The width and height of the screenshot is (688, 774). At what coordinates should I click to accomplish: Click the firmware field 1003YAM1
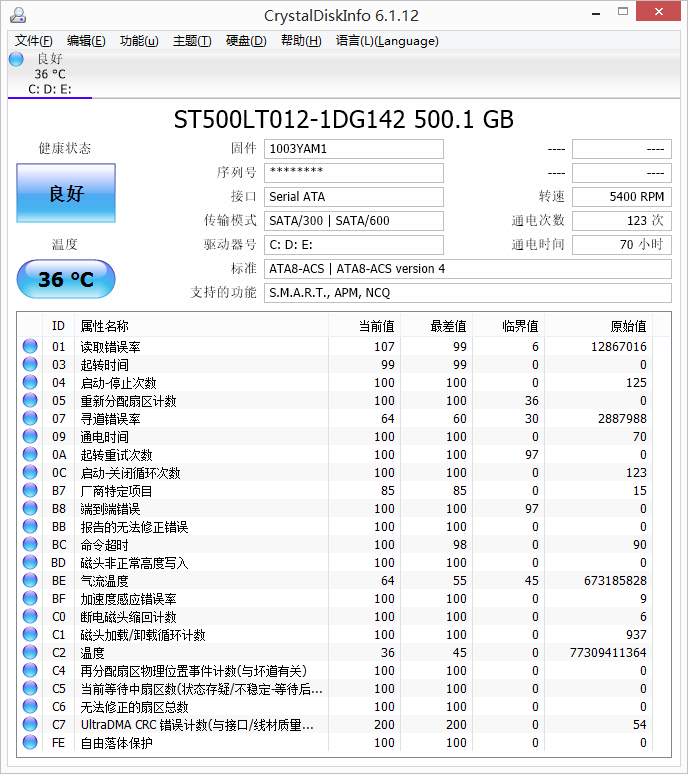(354, 149)
